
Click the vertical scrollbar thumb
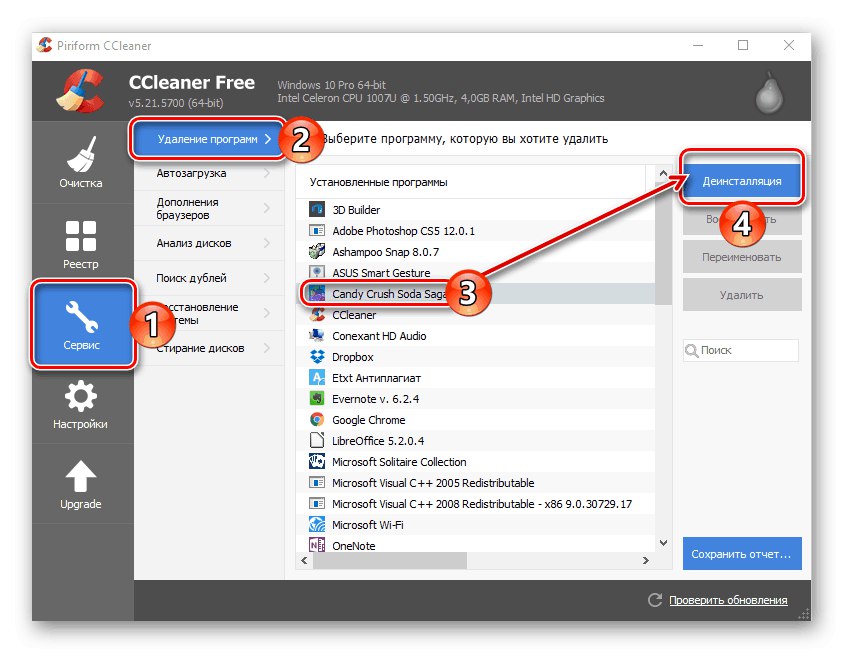[x=663, y=244]
